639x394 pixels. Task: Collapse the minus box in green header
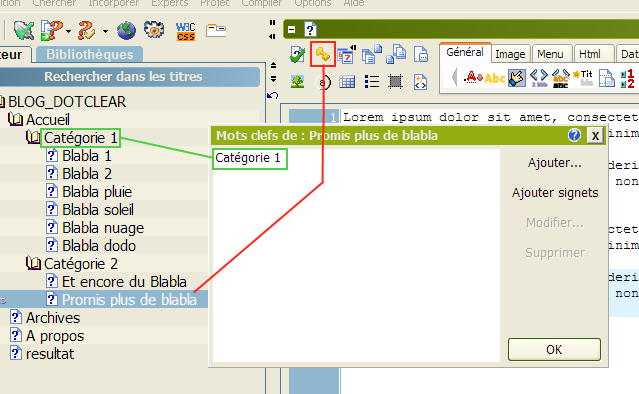point(291,29)
